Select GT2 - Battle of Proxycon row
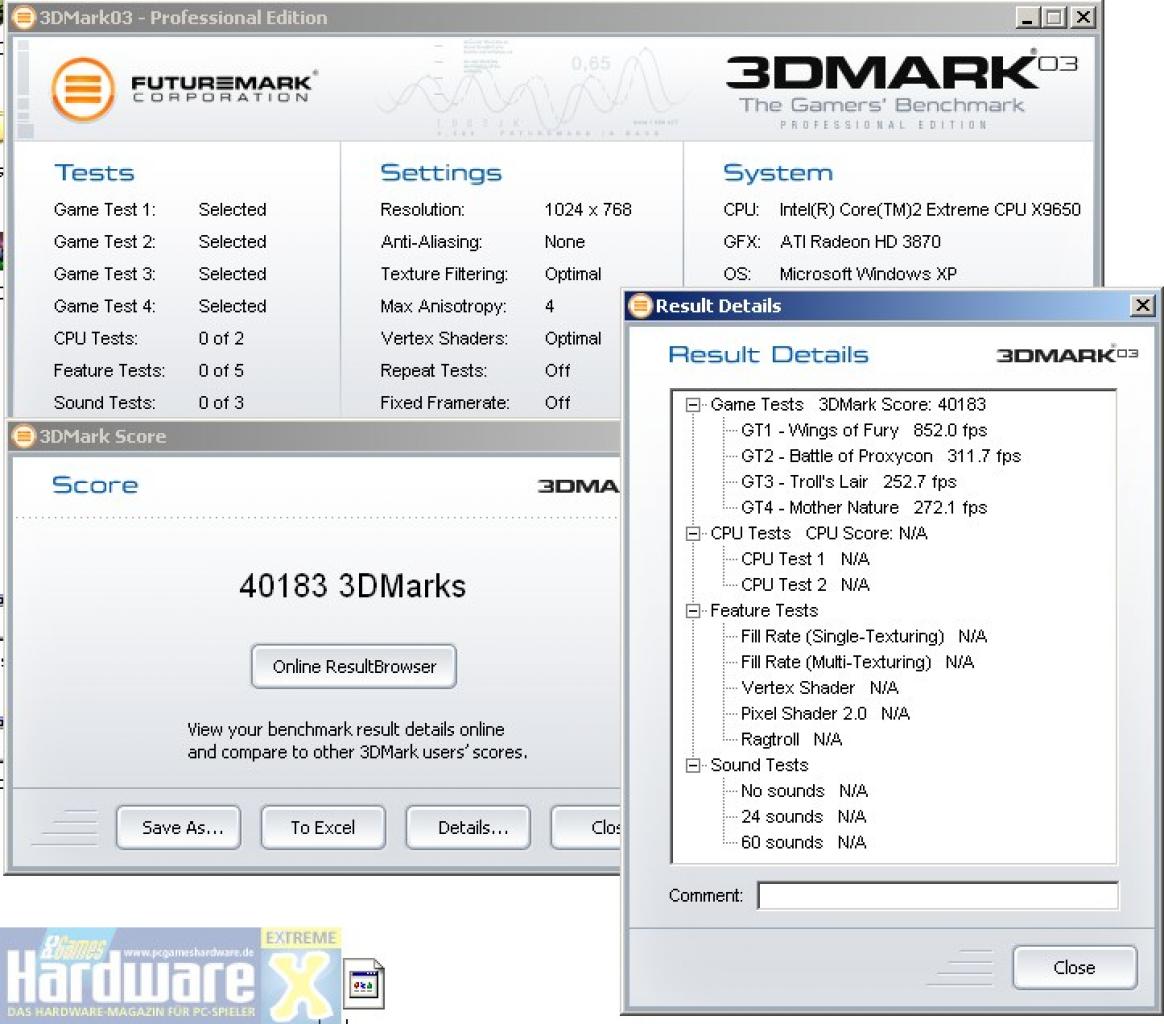 click(x=880, y=456)
